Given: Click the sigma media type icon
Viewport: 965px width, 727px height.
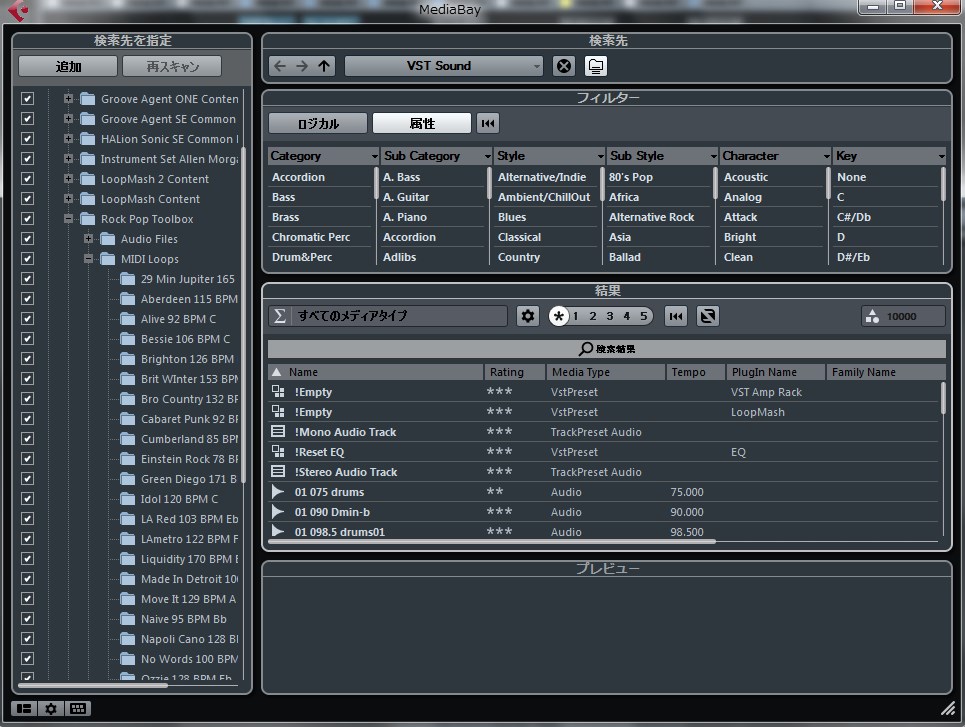Looking at the screenshot, I should (279, 316).
